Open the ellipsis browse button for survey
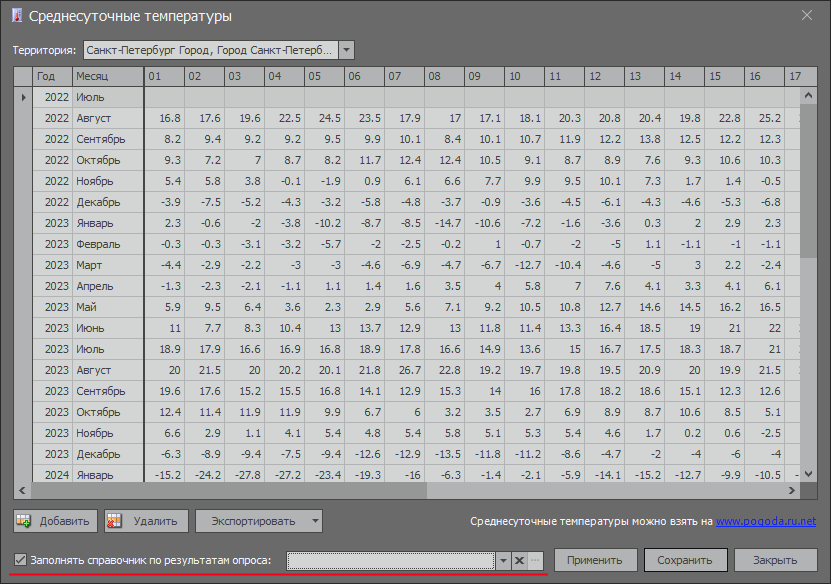This screenshot has height=584, width=831. click(535, 561)
